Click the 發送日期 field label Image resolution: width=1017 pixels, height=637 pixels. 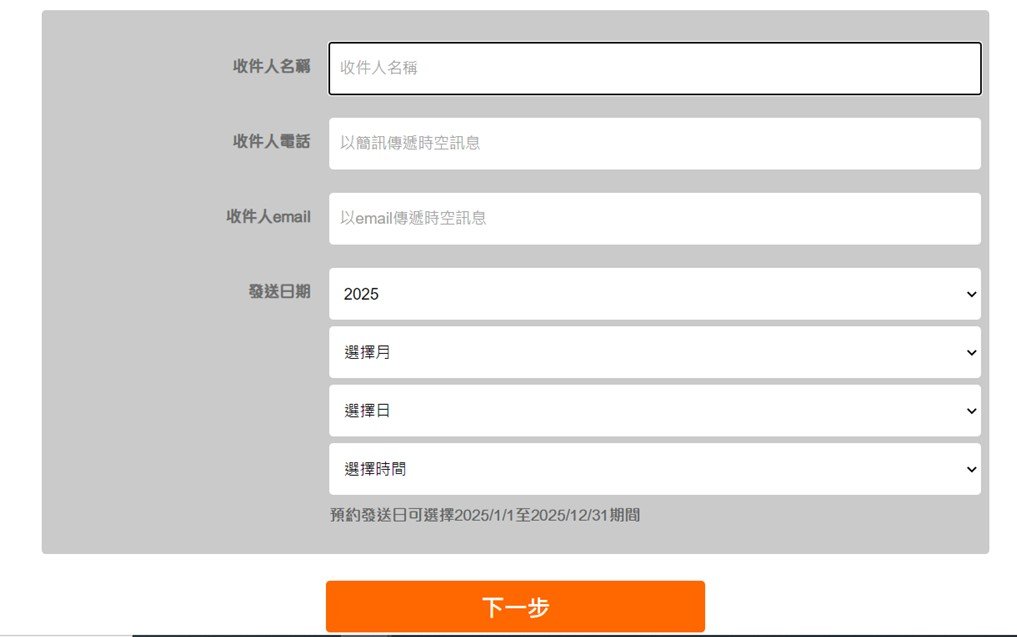click(279, 292)
